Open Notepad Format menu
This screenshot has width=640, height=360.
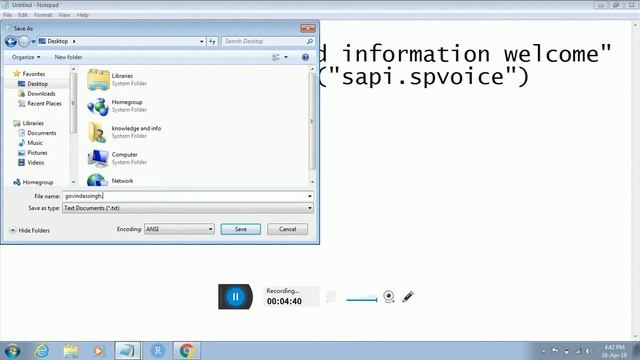click(43, 15)
